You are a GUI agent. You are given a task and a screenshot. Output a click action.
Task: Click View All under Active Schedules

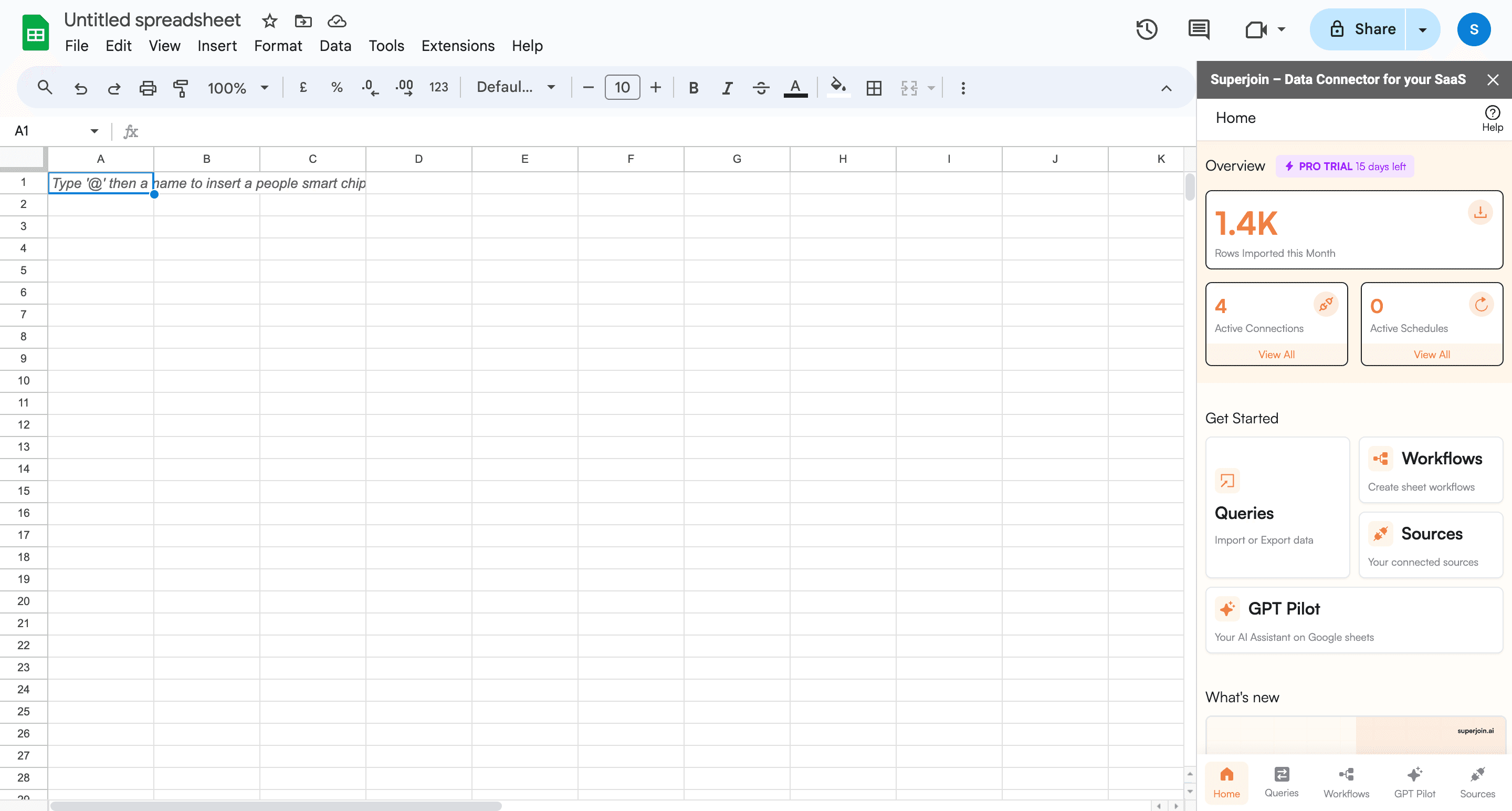(1433, 354)
